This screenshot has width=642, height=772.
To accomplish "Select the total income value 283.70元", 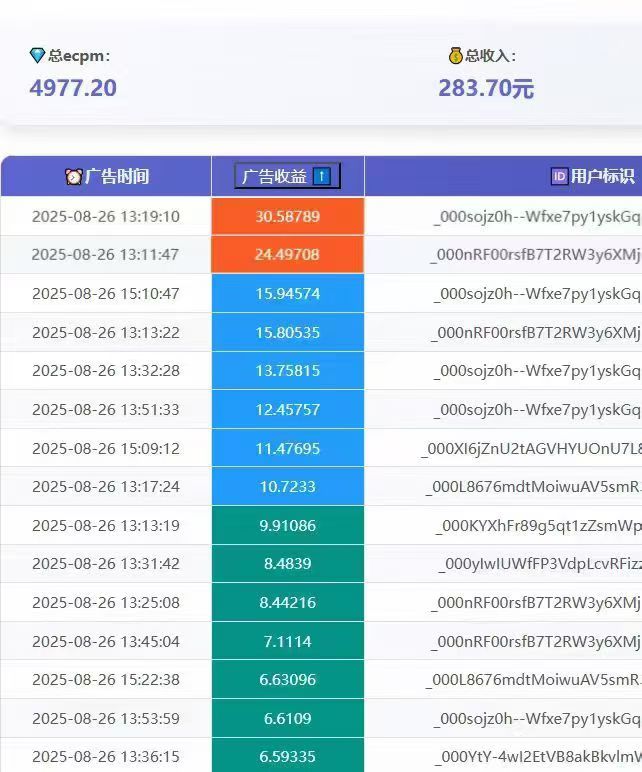I will pyautogui.click(x=486, y=89).
